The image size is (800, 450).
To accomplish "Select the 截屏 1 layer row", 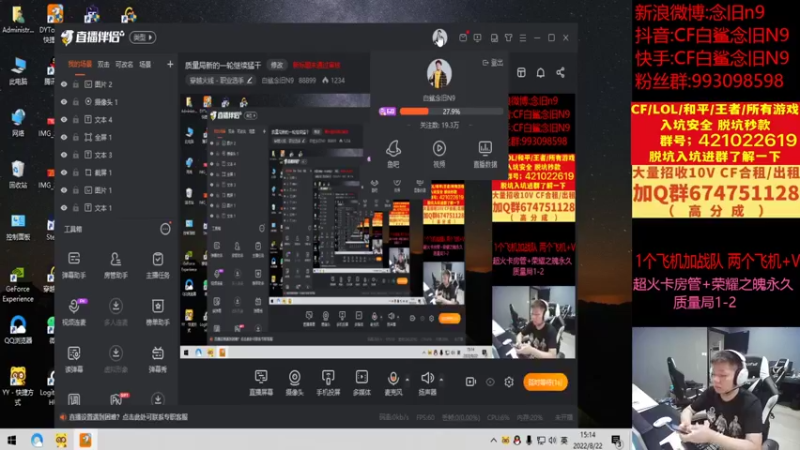I will (x=115, y=172).
